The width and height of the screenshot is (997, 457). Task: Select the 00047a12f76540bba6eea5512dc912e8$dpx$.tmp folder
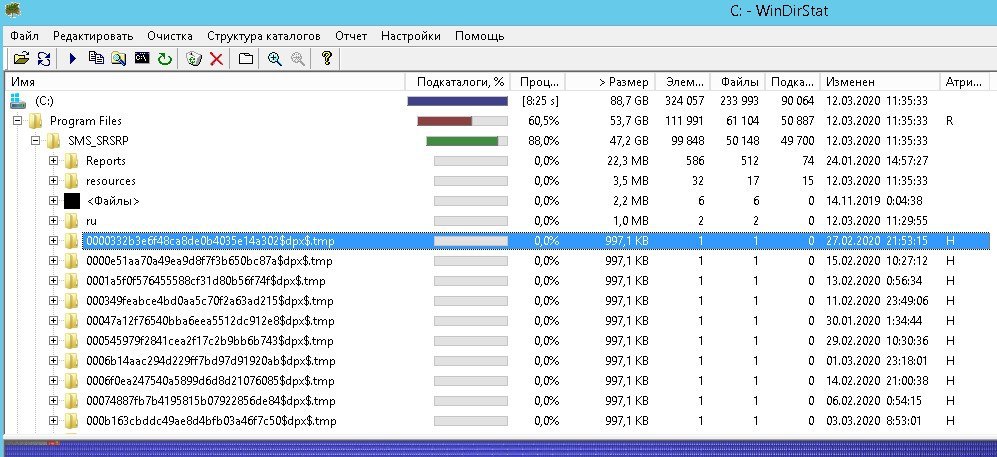[x=209, y=321]
